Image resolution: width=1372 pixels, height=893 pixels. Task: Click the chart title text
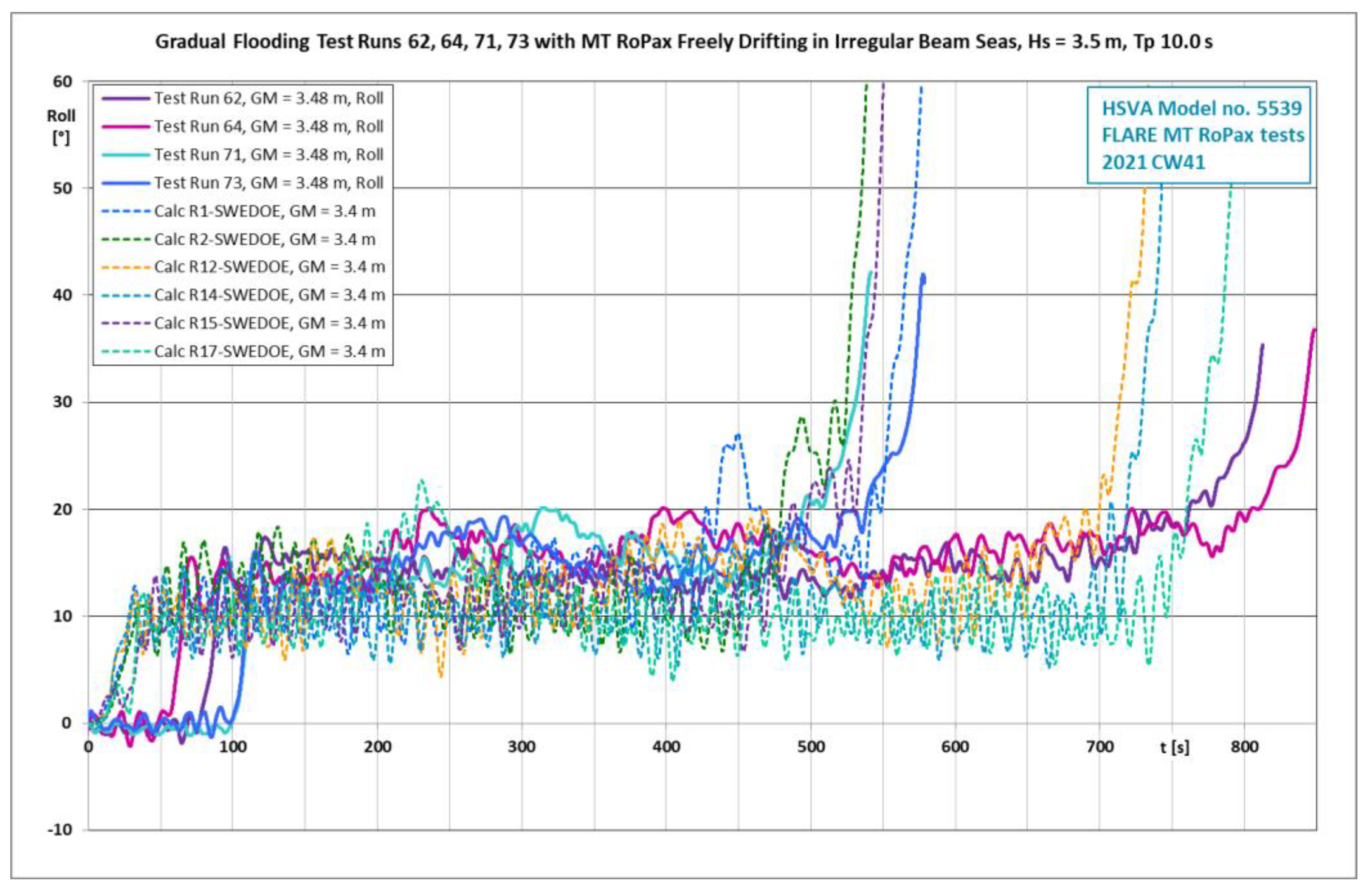684,42
